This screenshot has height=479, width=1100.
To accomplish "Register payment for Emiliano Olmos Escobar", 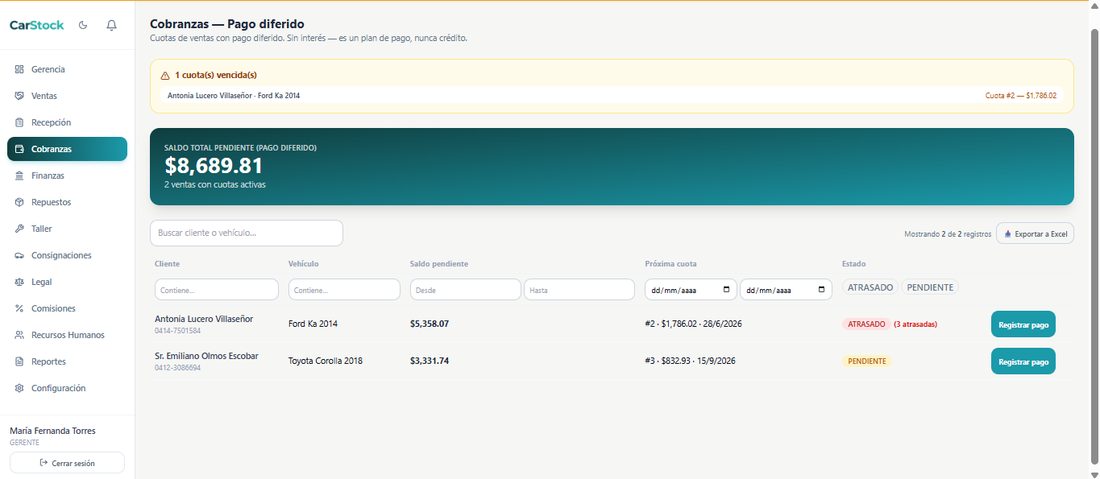I will pos(1023,361).
